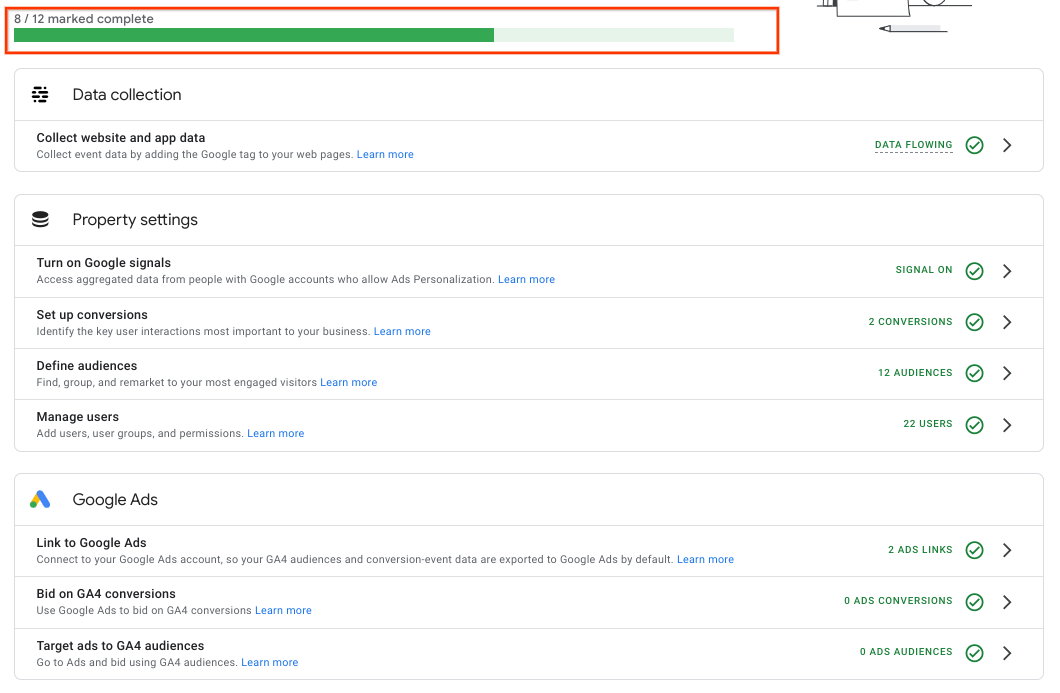Open Learn more link under Define audiences
This screenshot has width=1060, height=693.
tap(348, 382)
